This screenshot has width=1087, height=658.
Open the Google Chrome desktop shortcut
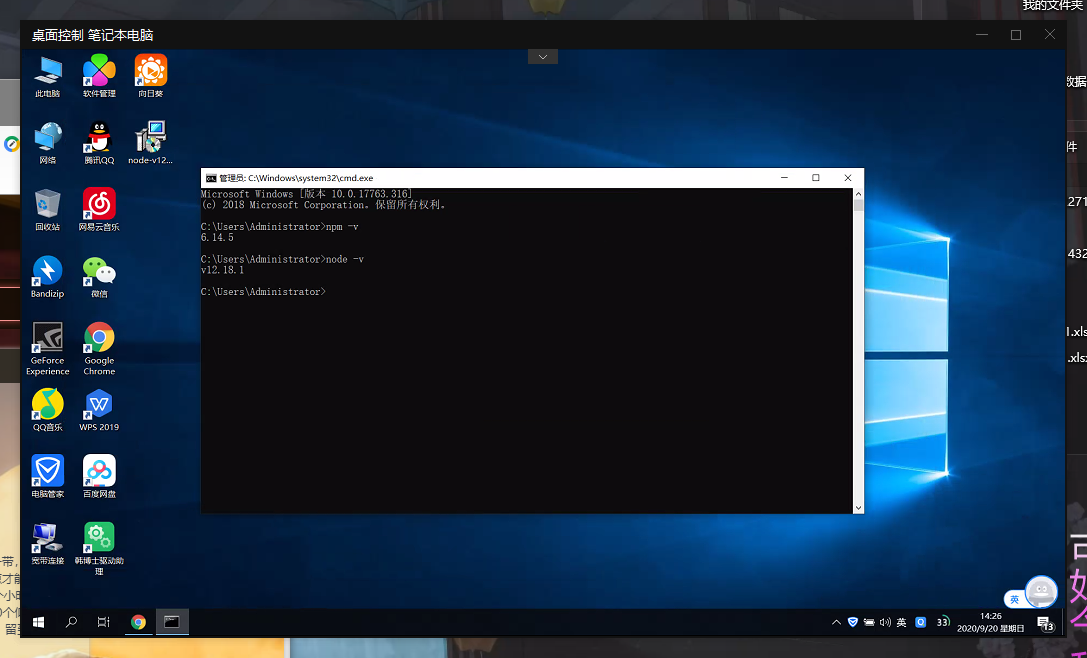[99, 338]
